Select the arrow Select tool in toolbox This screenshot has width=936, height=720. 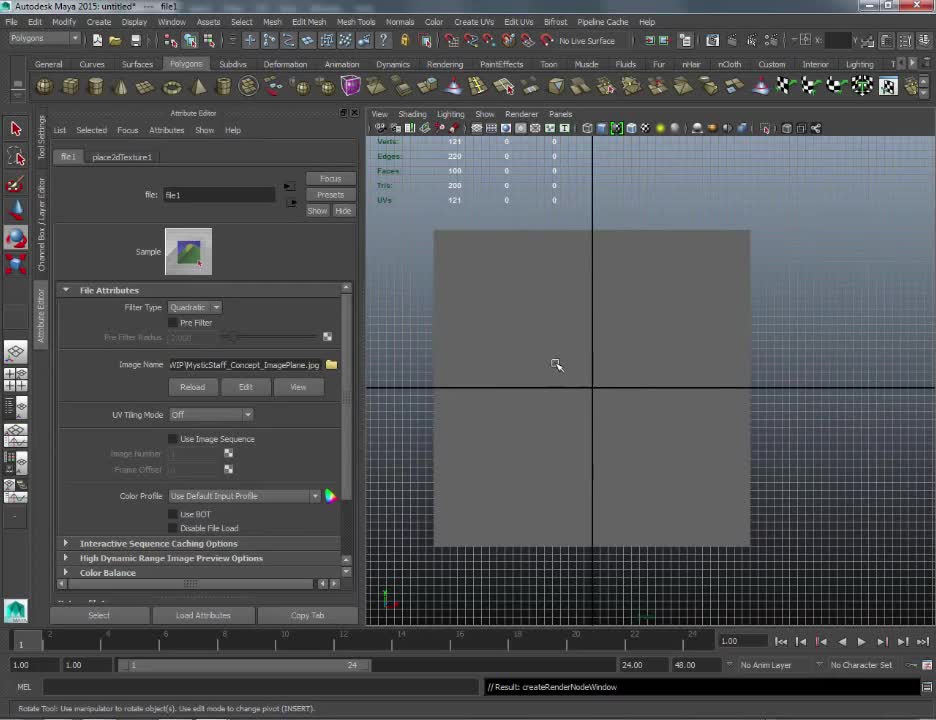[x=15, y=129]
